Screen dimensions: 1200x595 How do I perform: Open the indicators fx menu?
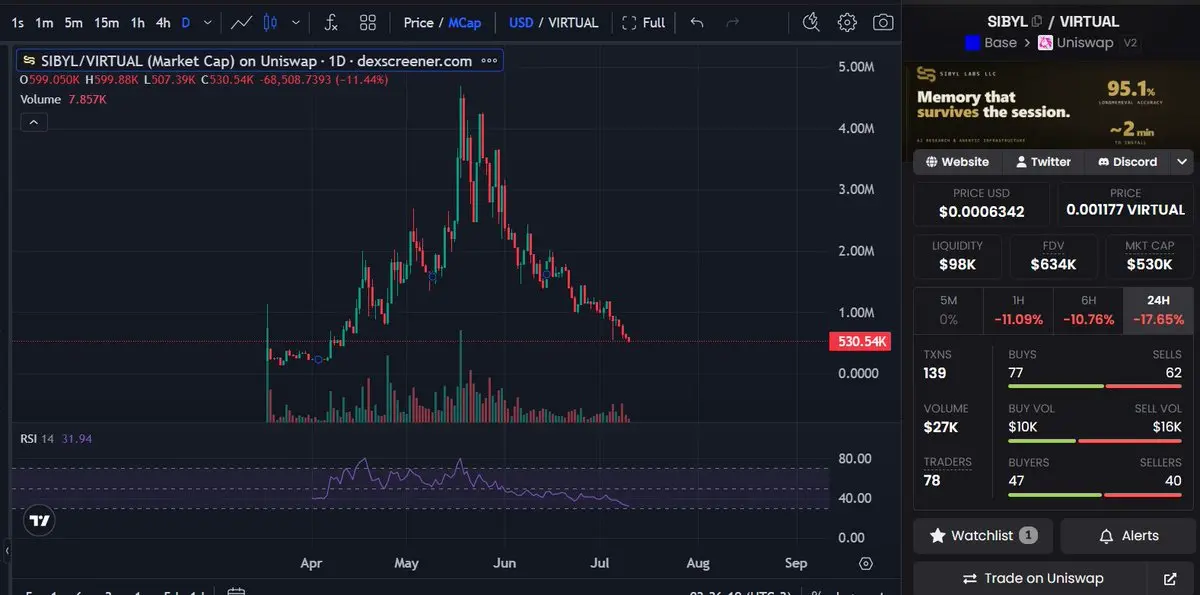point(331,22)
